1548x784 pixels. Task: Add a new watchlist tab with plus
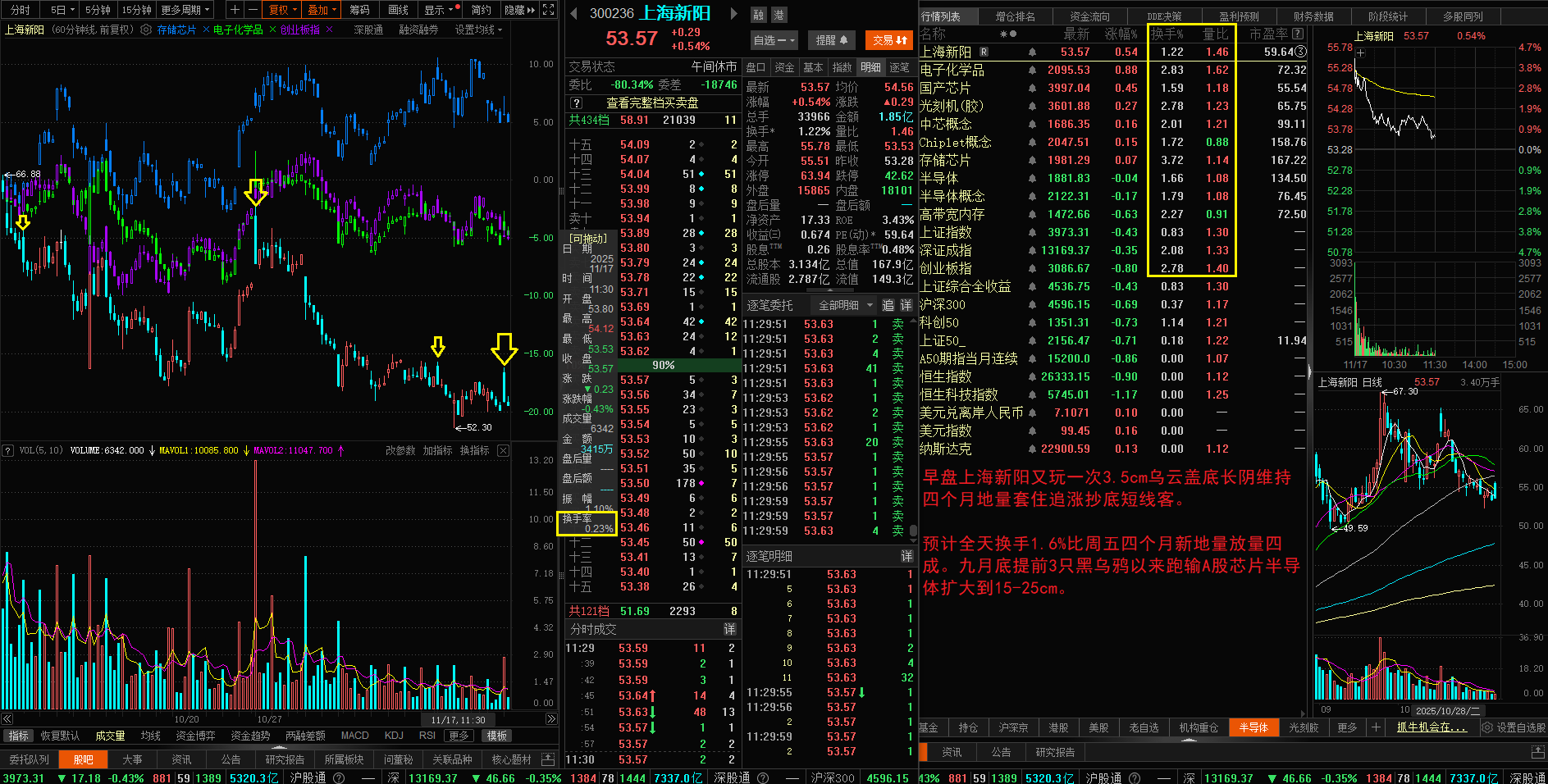(x=1376, y=727)
